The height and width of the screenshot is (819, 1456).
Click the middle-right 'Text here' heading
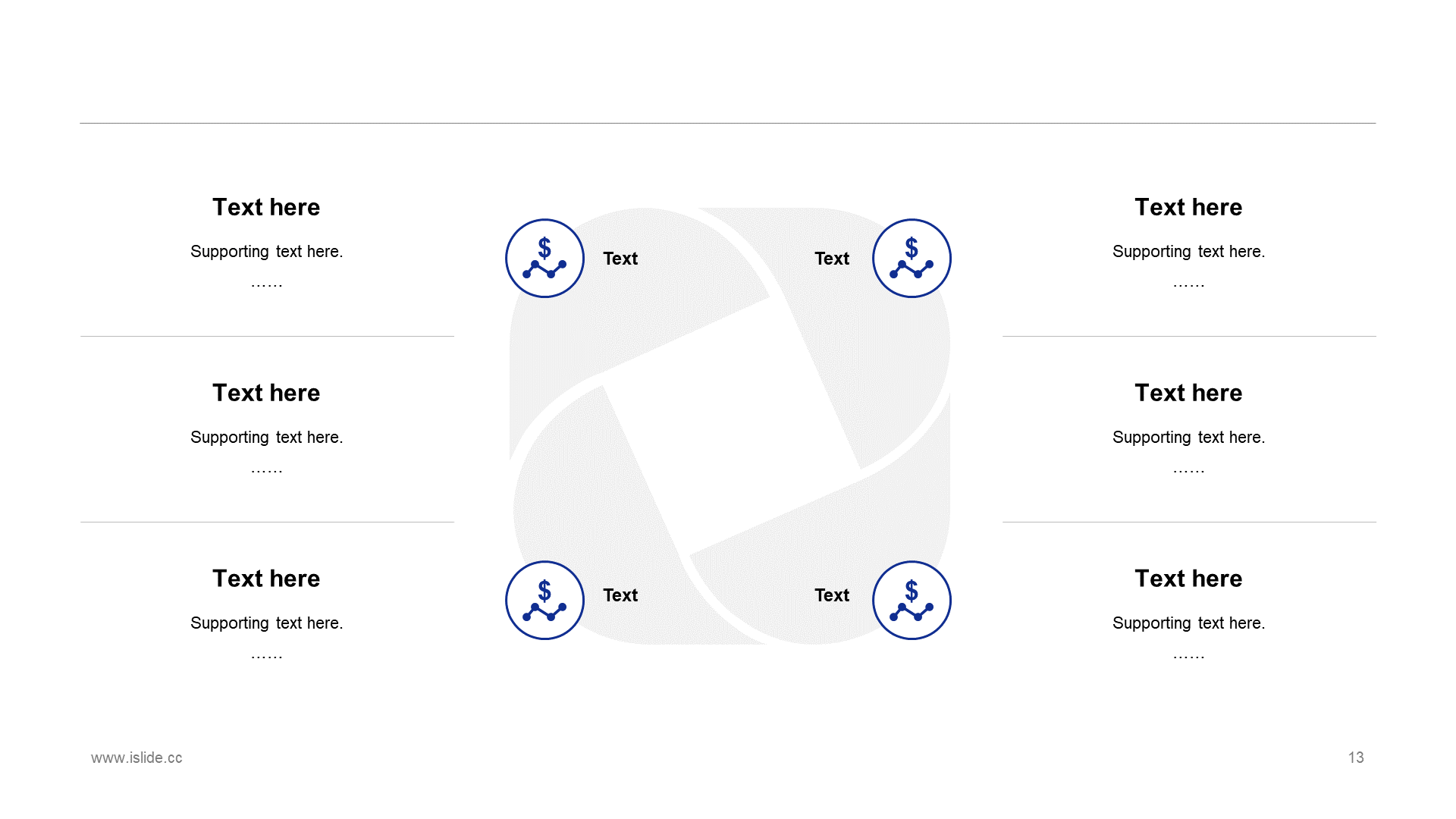tap(1188, 393)
